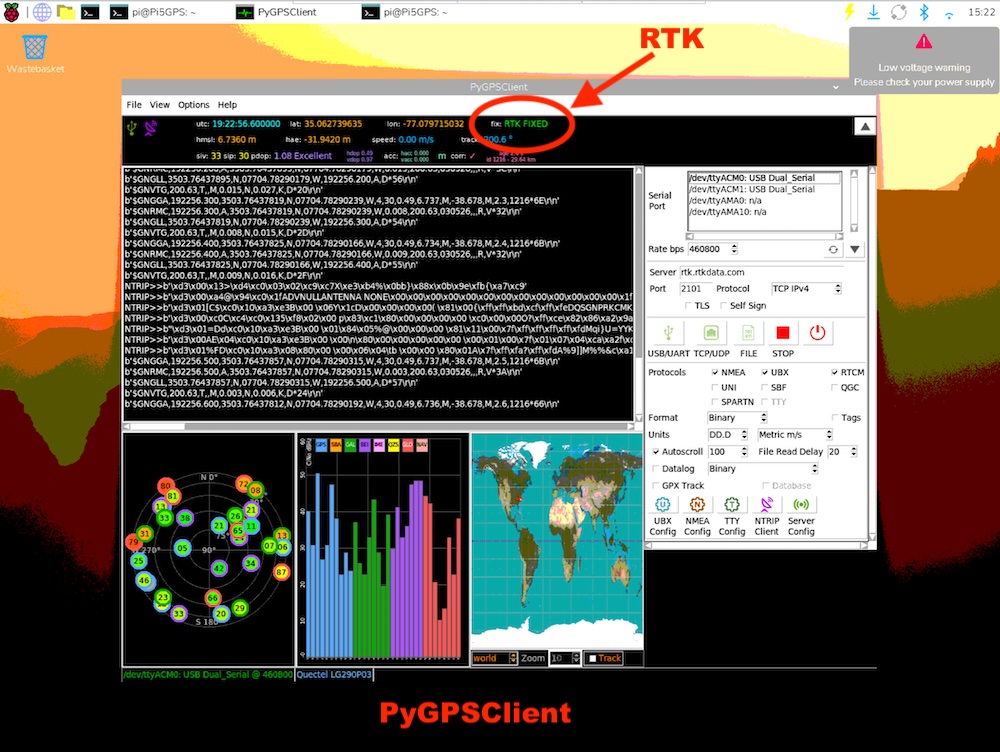Enable the Tags checkbox
Screen dimensions: 1000x752
point(835,418)
